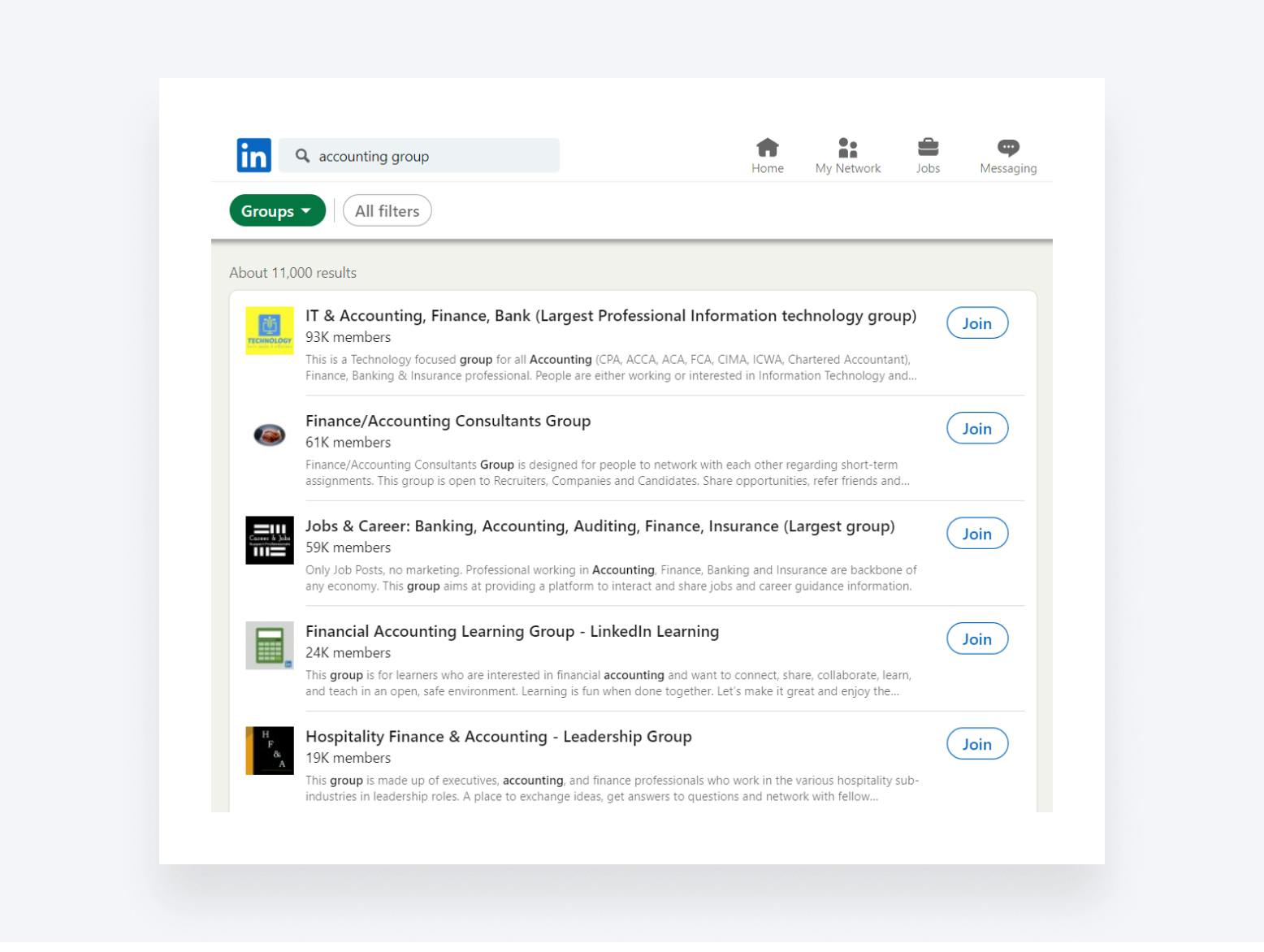Screen dimensions: 1264x952
Task: Click the accounting group search field
Action: [431, 156]
